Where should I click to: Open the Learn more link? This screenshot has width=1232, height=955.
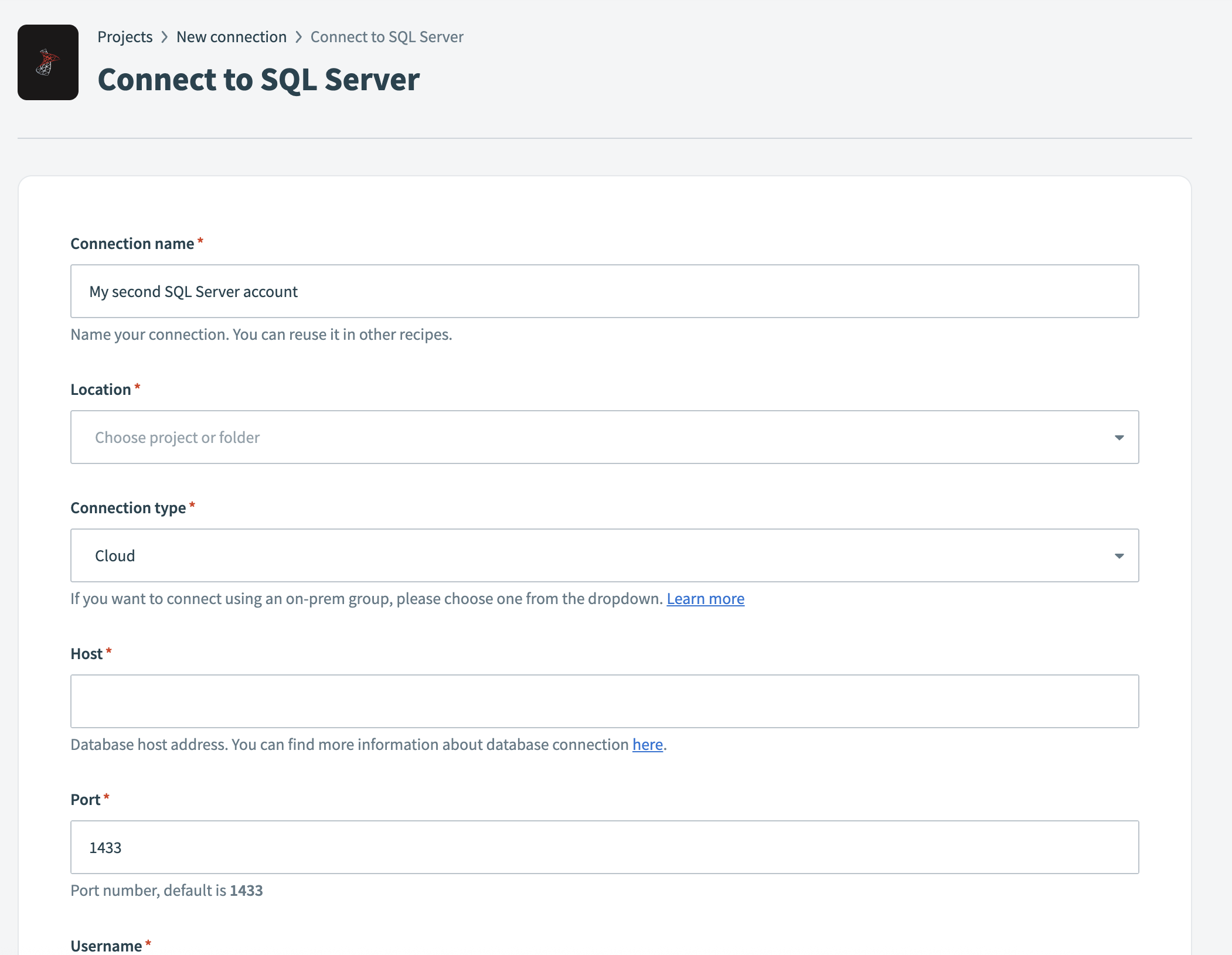click(705, 599)
